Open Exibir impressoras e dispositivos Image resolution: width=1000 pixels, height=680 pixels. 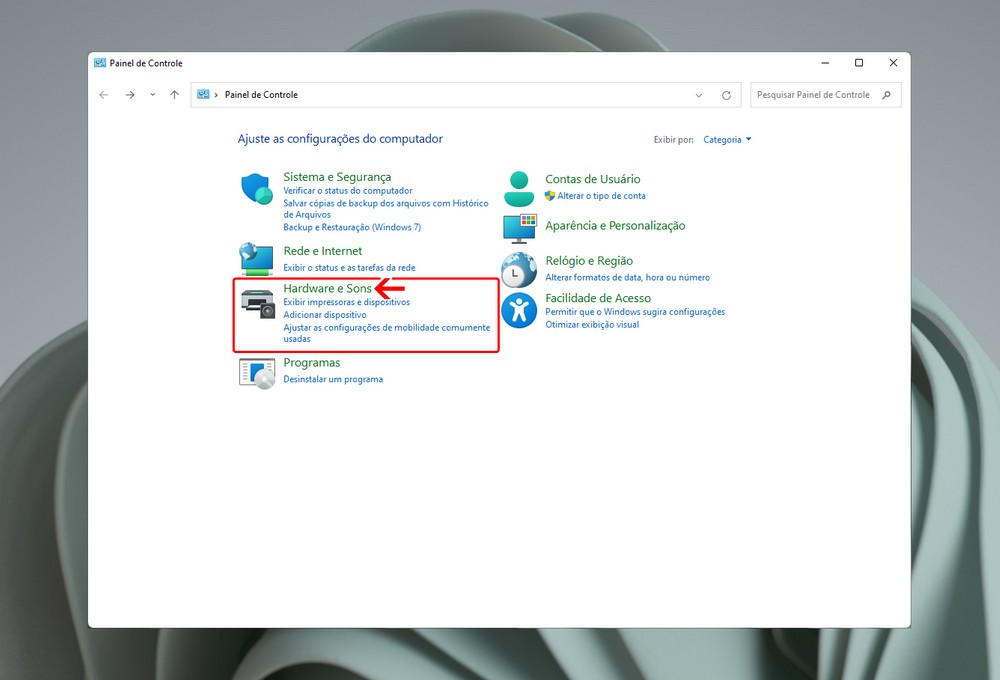tap(346, 302)
